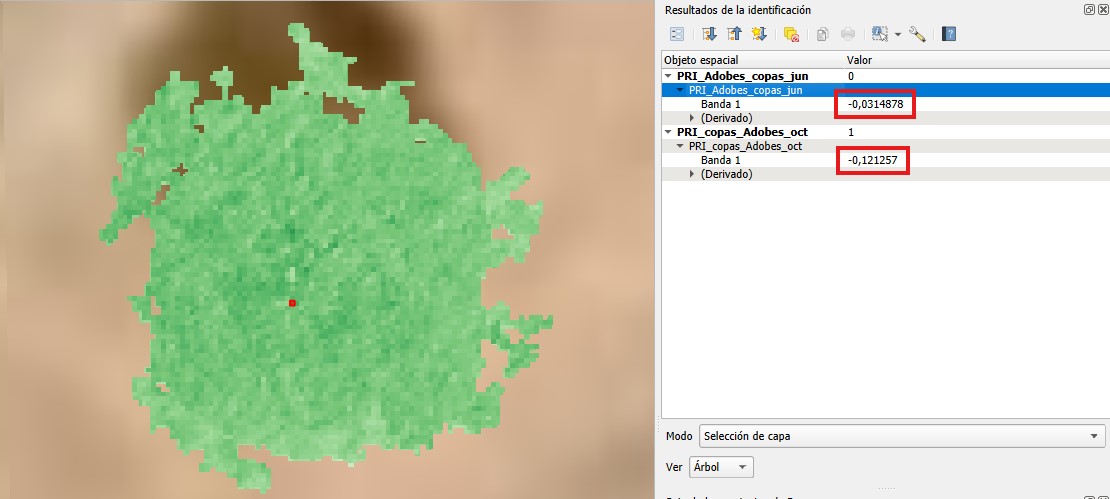Image resolution: width=1110 pixels, height=499 pixels.
Task: Click the Open Form view icon
Action: 677,34
